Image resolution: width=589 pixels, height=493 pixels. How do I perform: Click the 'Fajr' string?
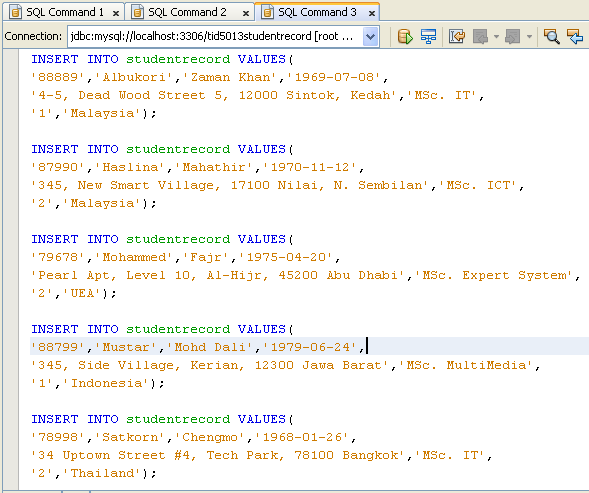[x=210, y=257]
